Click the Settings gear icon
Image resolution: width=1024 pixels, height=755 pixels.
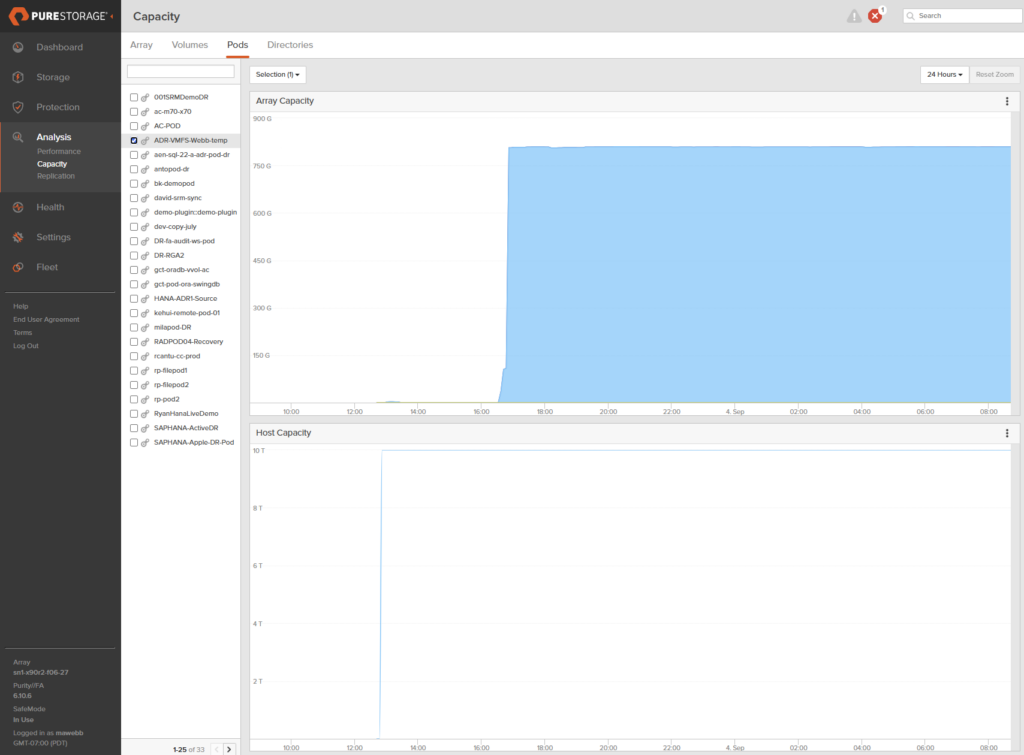[x=18, y=237]
